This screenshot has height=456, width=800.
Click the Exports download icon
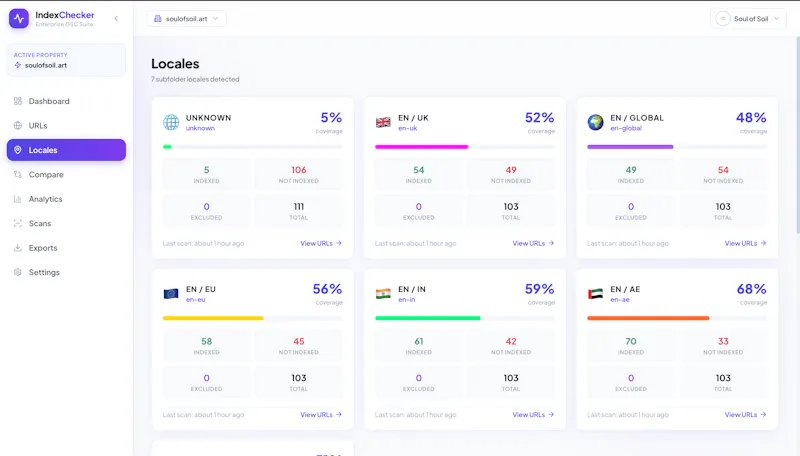click(18, 248)
